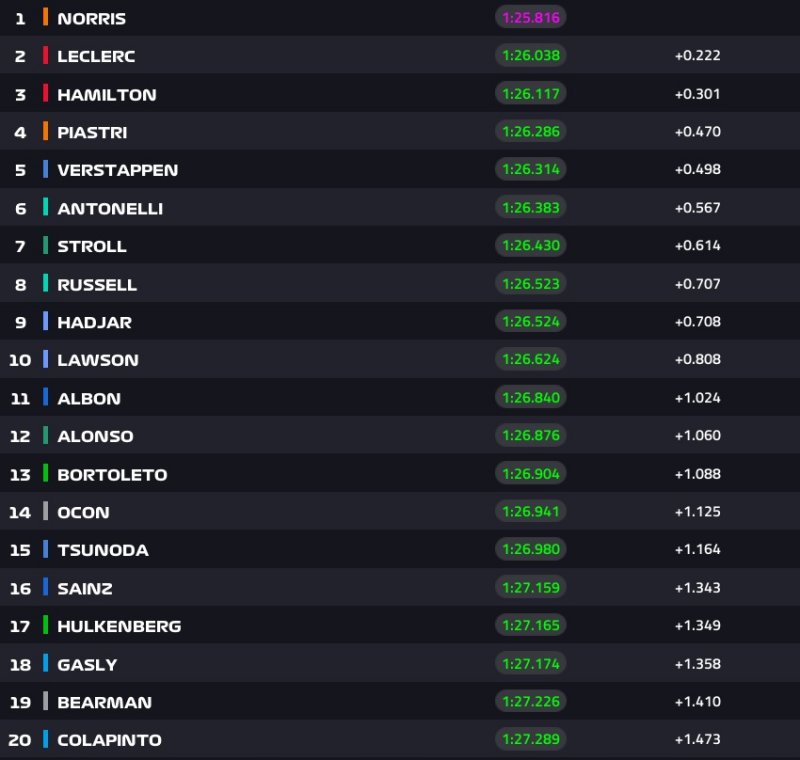
Task: Select driver name LECLERC
Action: pyautogui.click(x=96, y=56)
